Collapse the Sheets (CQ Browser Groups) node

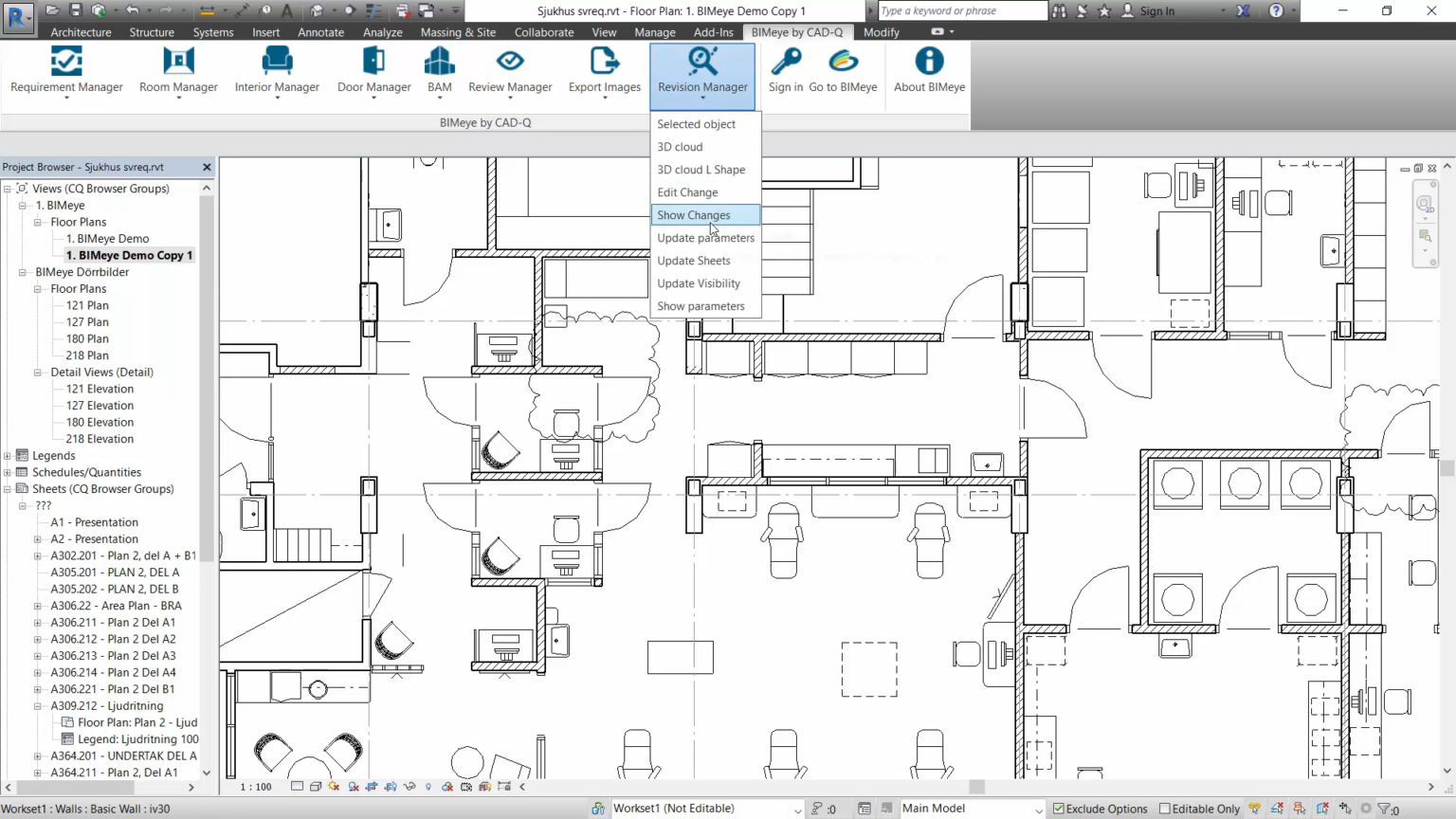8,489
